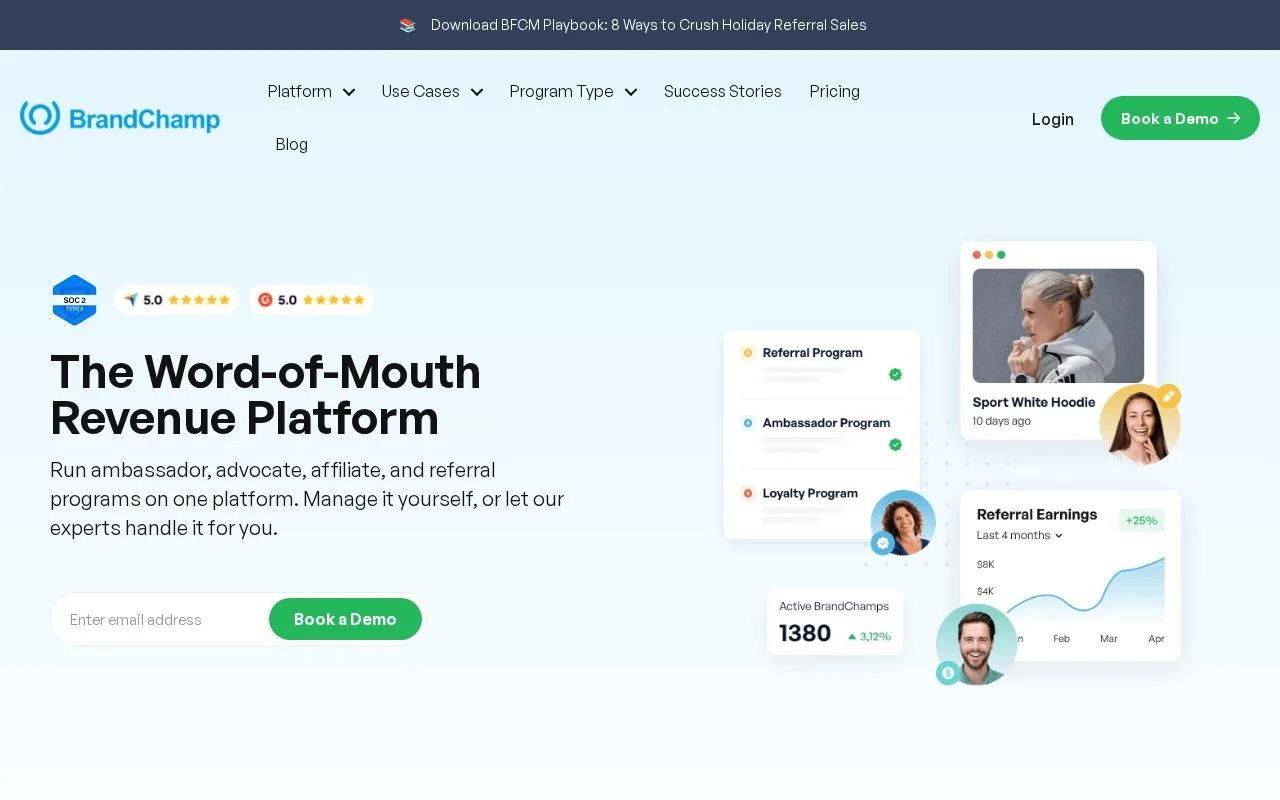Screen dimensions: 1280x800
Task: Click the yellow edit pencil badge
Action: (1168, 396)
